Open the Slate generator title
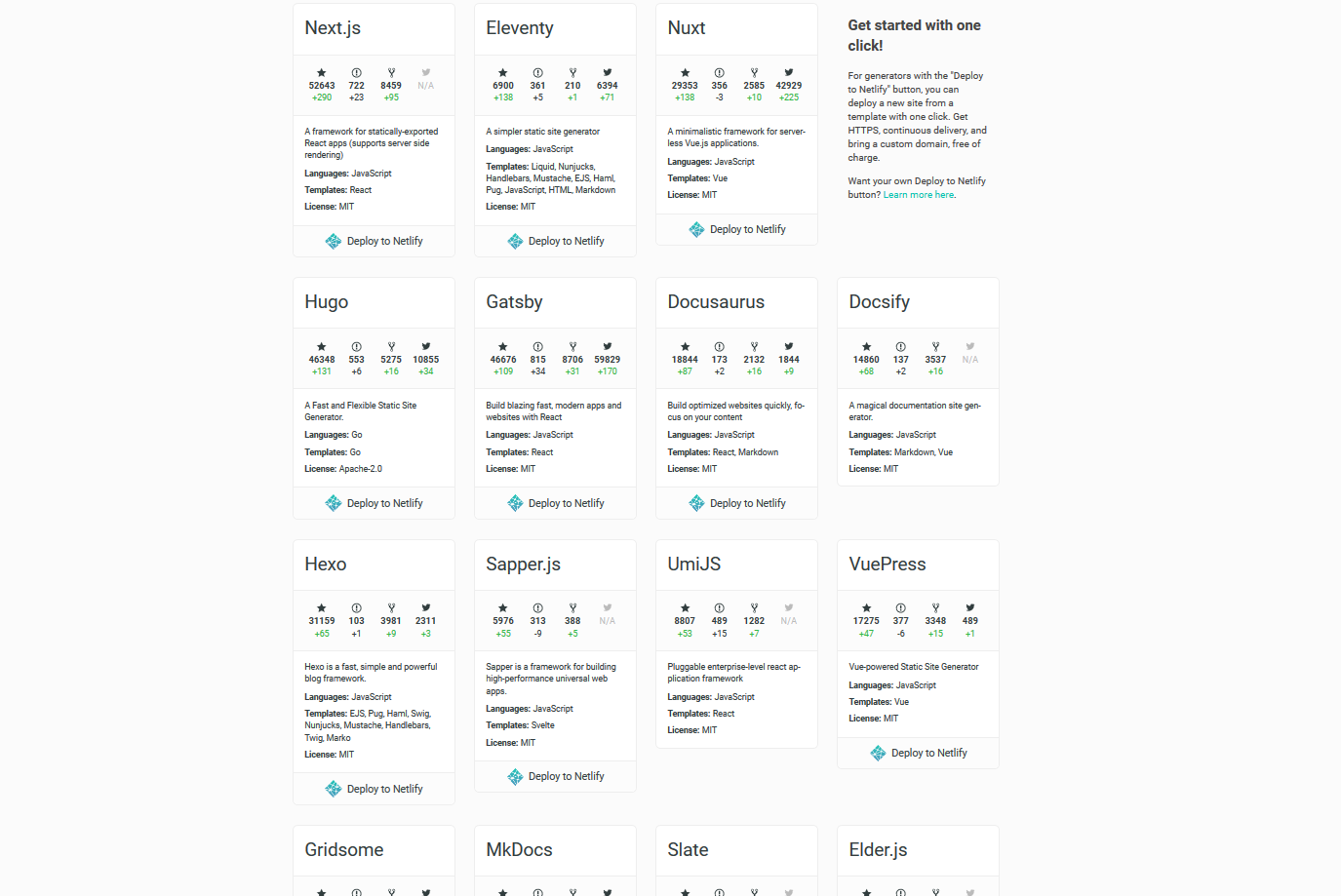The width and height of the screenshot is (1341, 896). (688, 850)
